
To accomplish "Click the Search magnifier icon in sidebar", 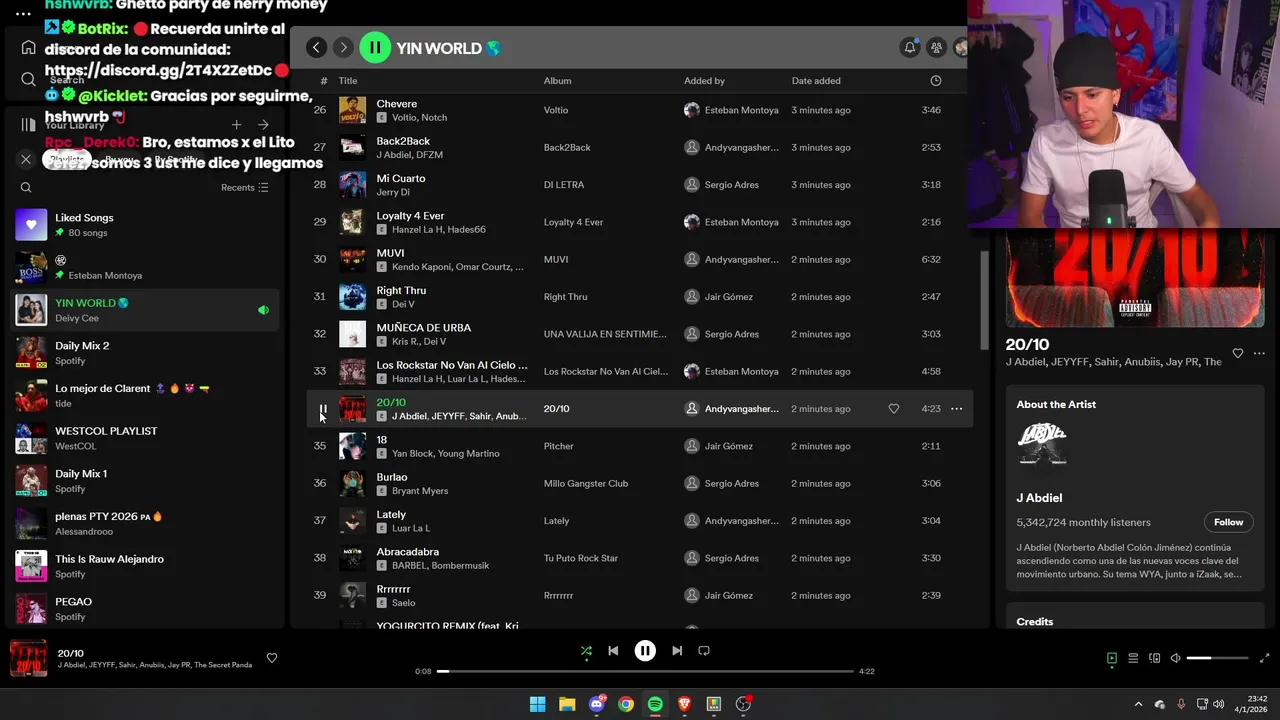I will pyautogui.click(x=28, y=79).
